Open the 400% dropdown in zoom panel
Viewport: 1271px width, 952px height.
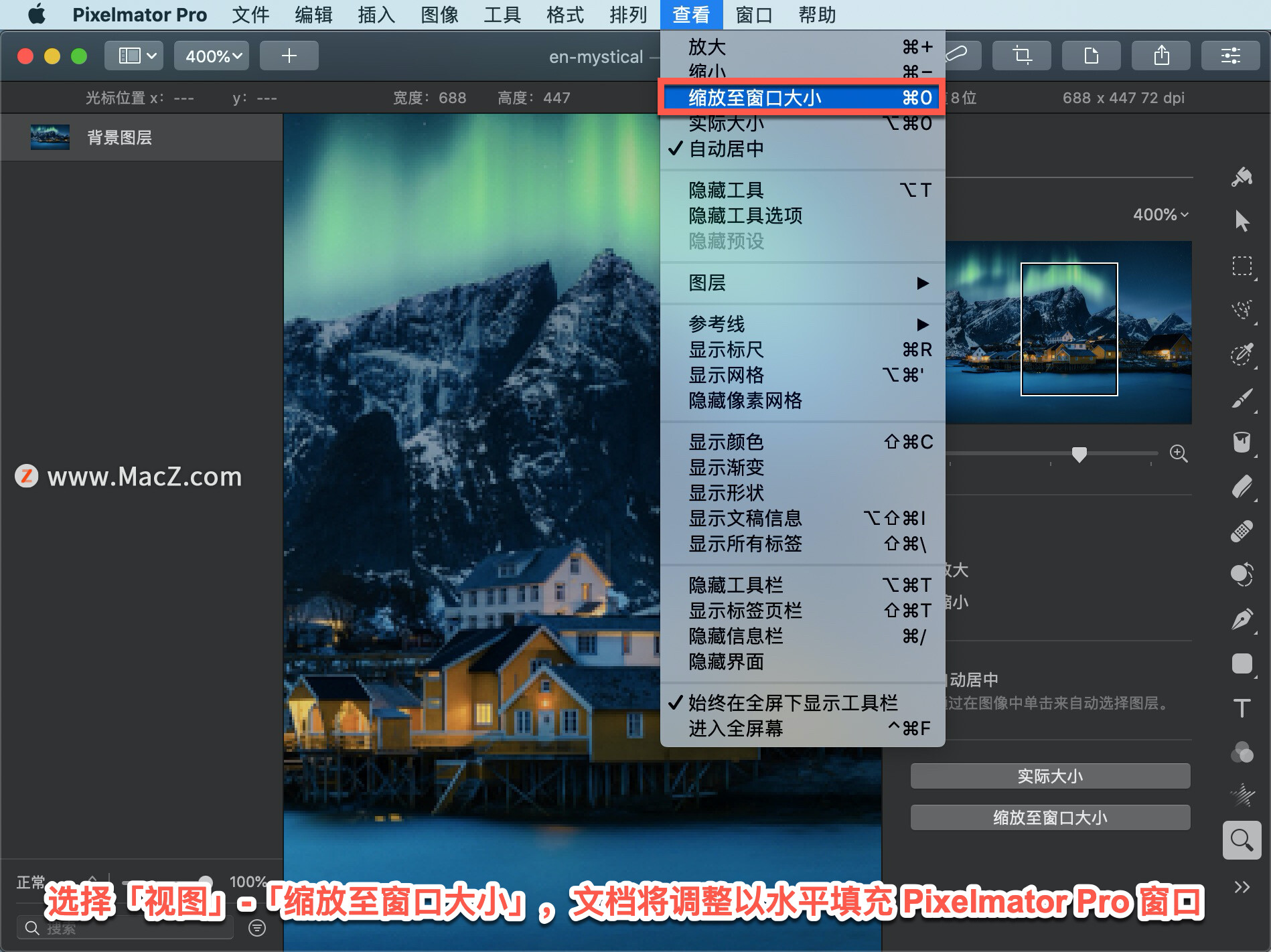click(x=1160, y=214)
